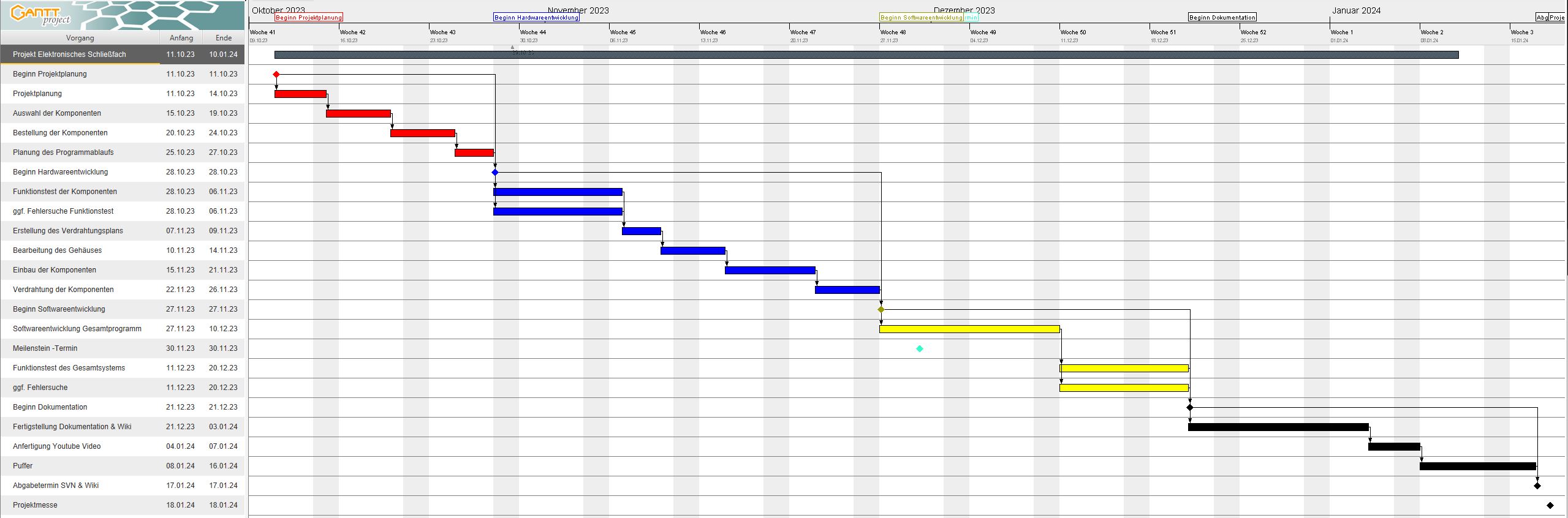Click the red Beginn Projektplanung milestone diamond
This screenshot has height=518, width=1568.
click(276, 74)
